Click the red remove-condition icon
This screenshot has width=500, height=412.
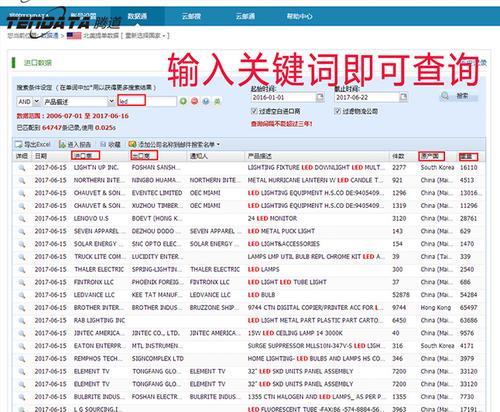pos(195,101)
